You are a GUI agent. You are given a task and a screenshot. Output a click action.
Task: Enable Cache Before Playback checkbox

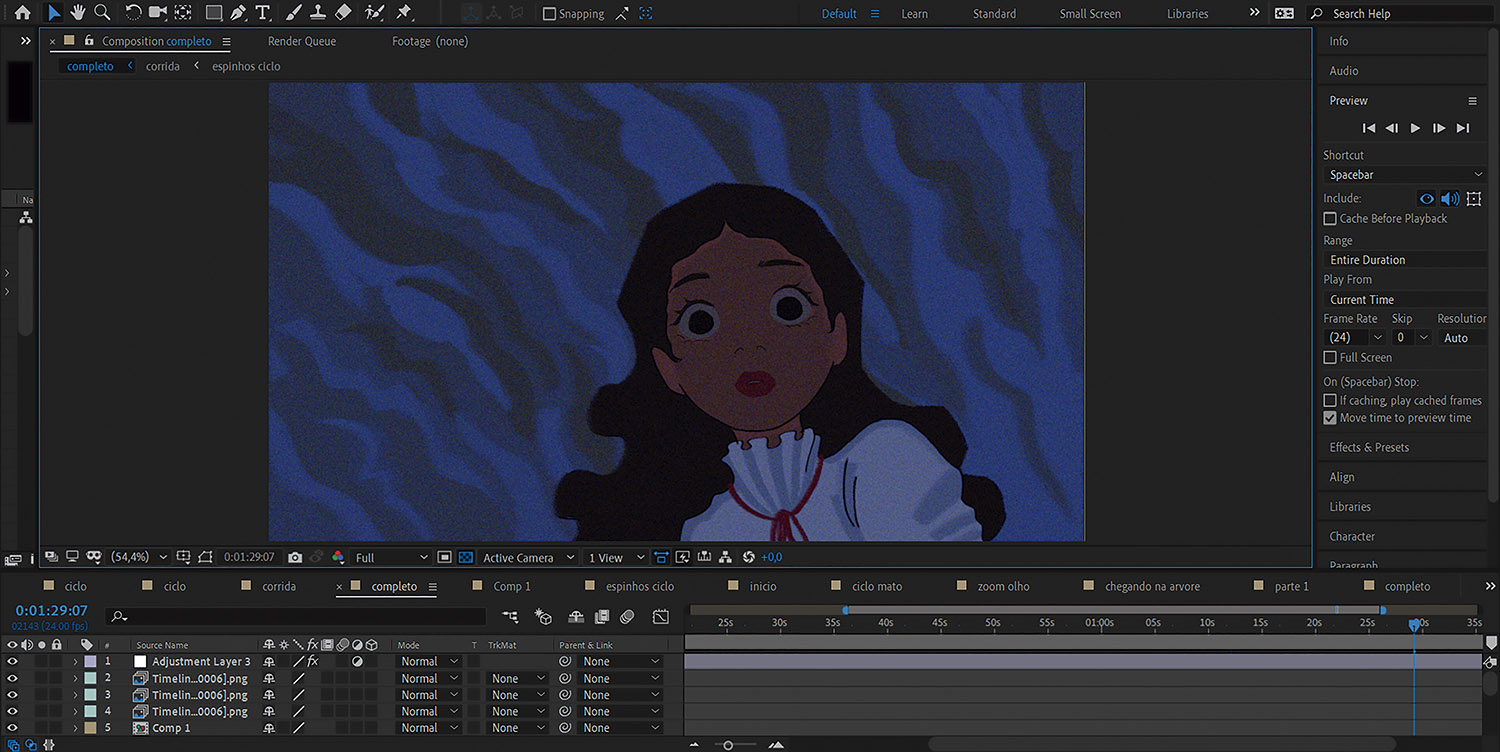[1330, 218]
